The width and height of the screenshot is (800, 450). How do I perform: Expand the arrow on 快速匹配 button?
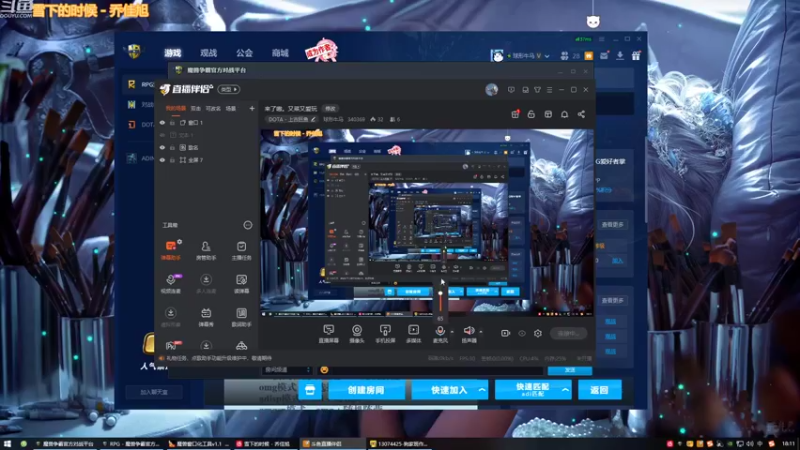point(565,390)
